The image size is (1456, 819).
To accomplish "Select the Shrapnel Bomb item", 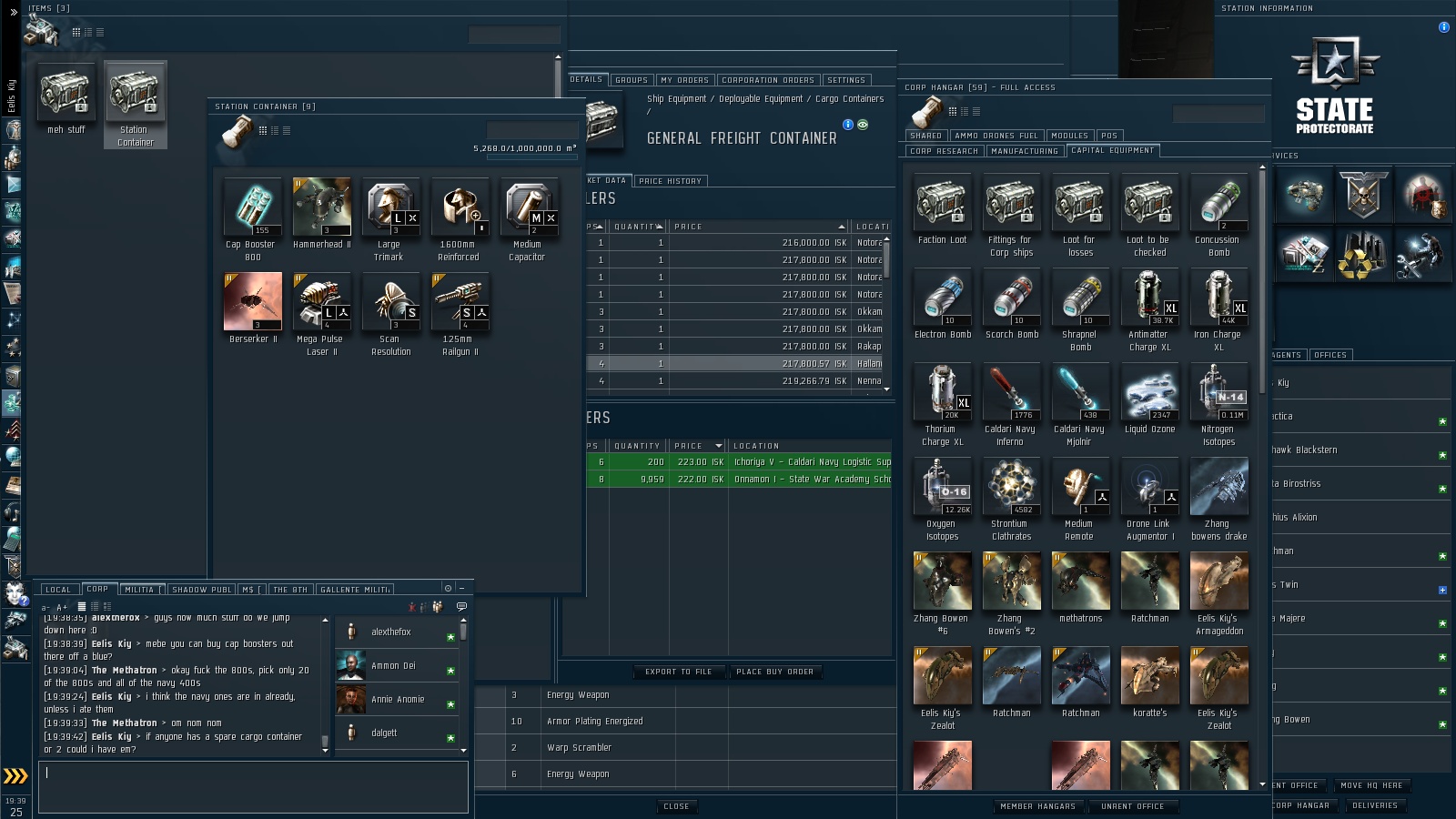I will pyautogui.click(x=1080, y=297).
